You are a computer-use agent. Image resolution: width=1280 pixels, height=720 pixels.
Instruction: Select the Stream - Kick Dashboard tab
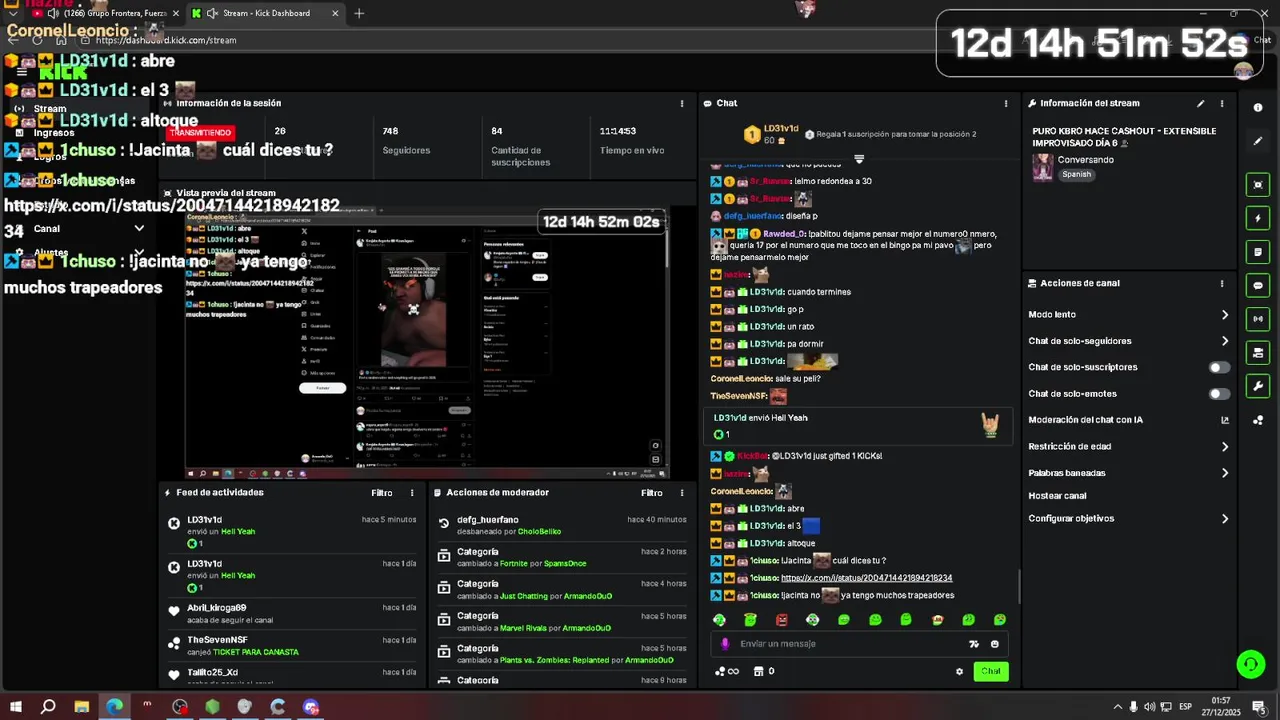[265, 13]
